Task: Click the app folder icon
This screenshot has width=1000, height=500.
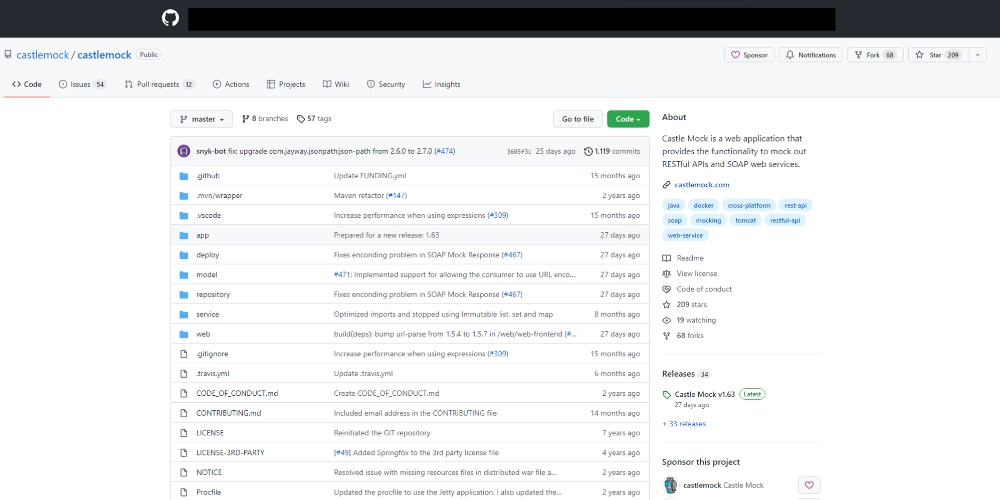Action: [184, 235]
